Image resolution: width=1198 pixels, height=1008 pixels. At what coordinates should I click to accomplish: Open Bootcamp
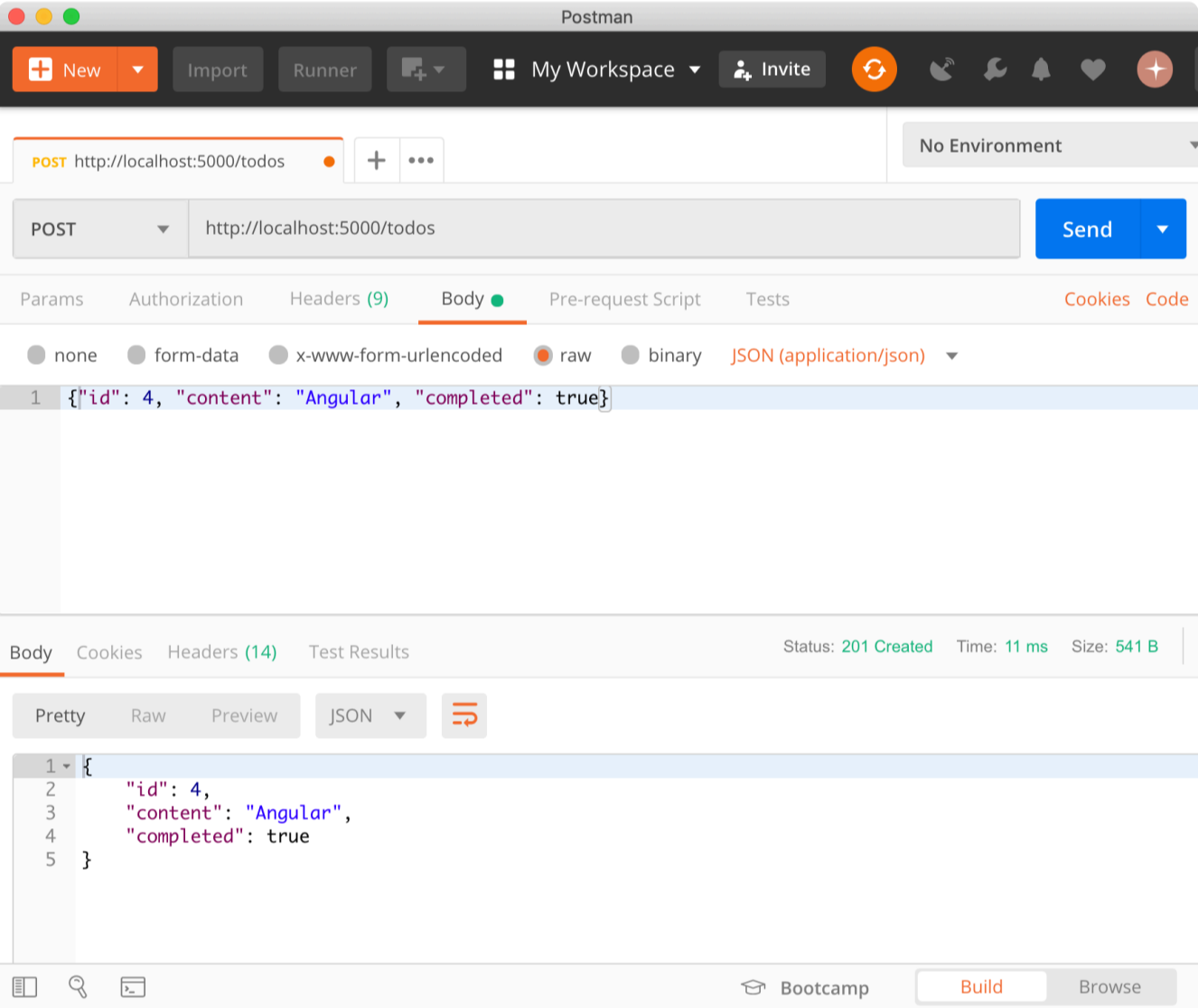(x=805, y=988)
